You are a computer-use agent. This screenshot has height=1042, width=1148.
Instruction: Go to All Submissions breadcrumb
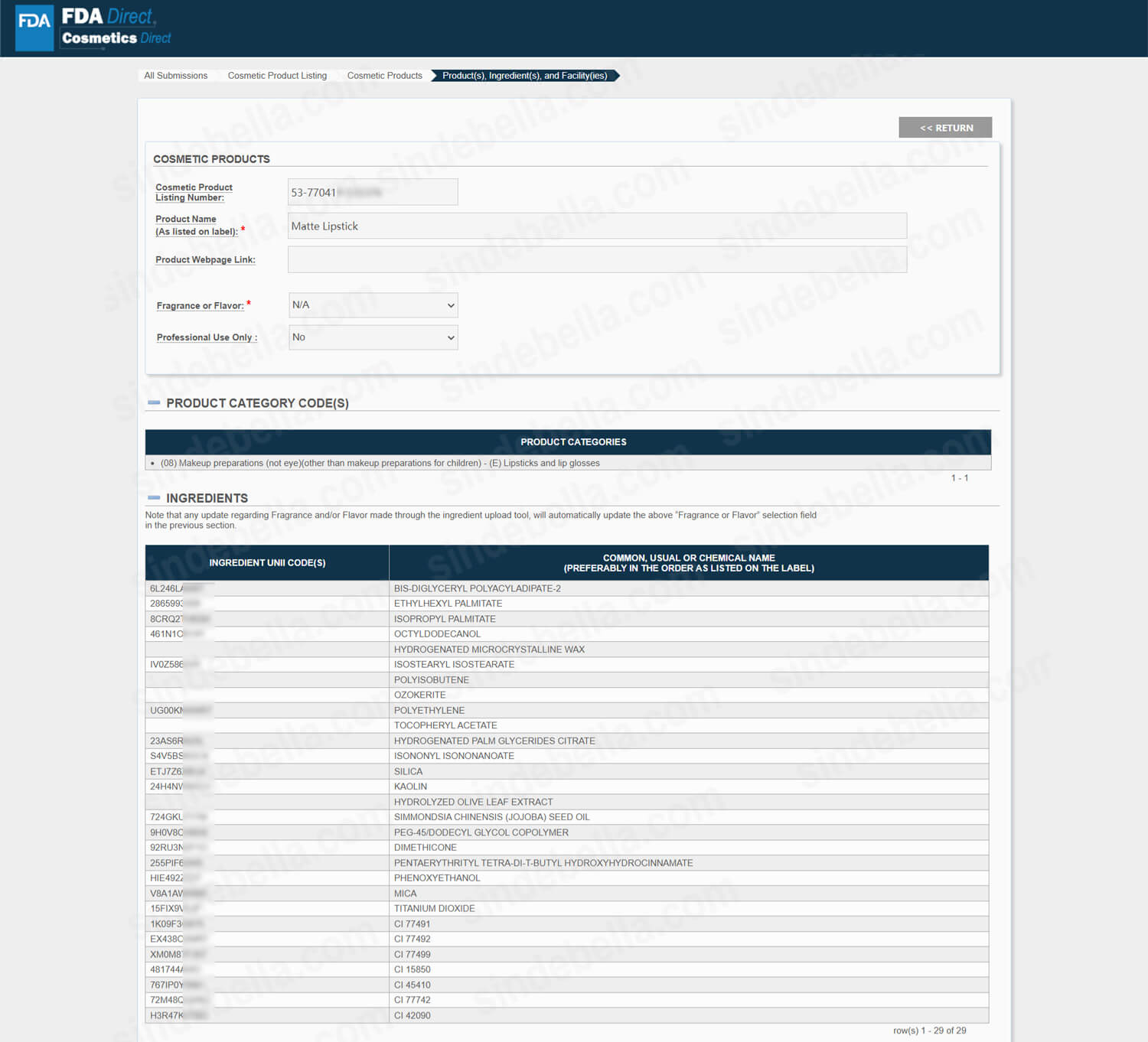(x=176, y=76)
